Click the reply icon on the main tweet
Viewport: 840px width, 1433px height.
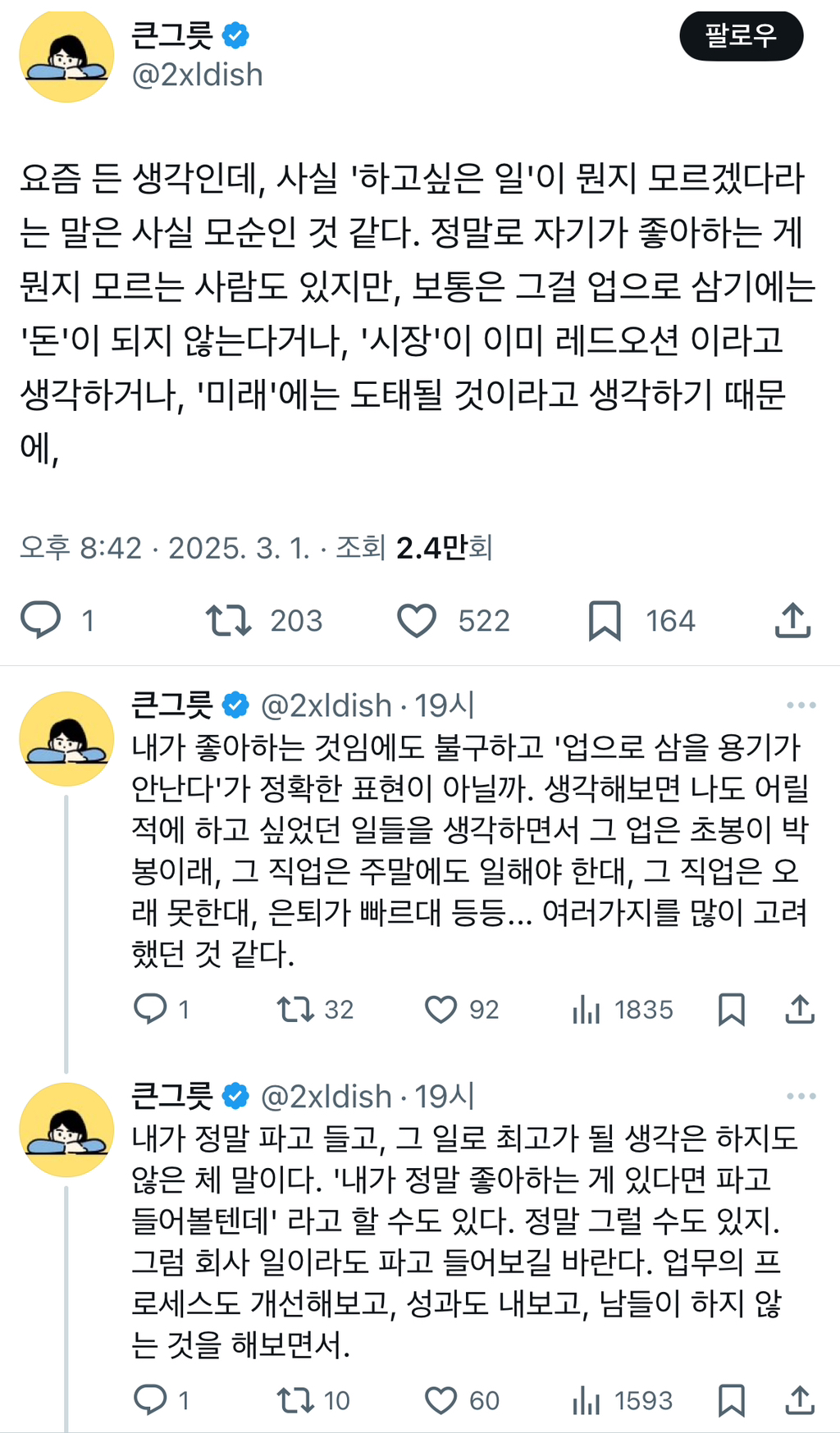[x=41, y=620]
